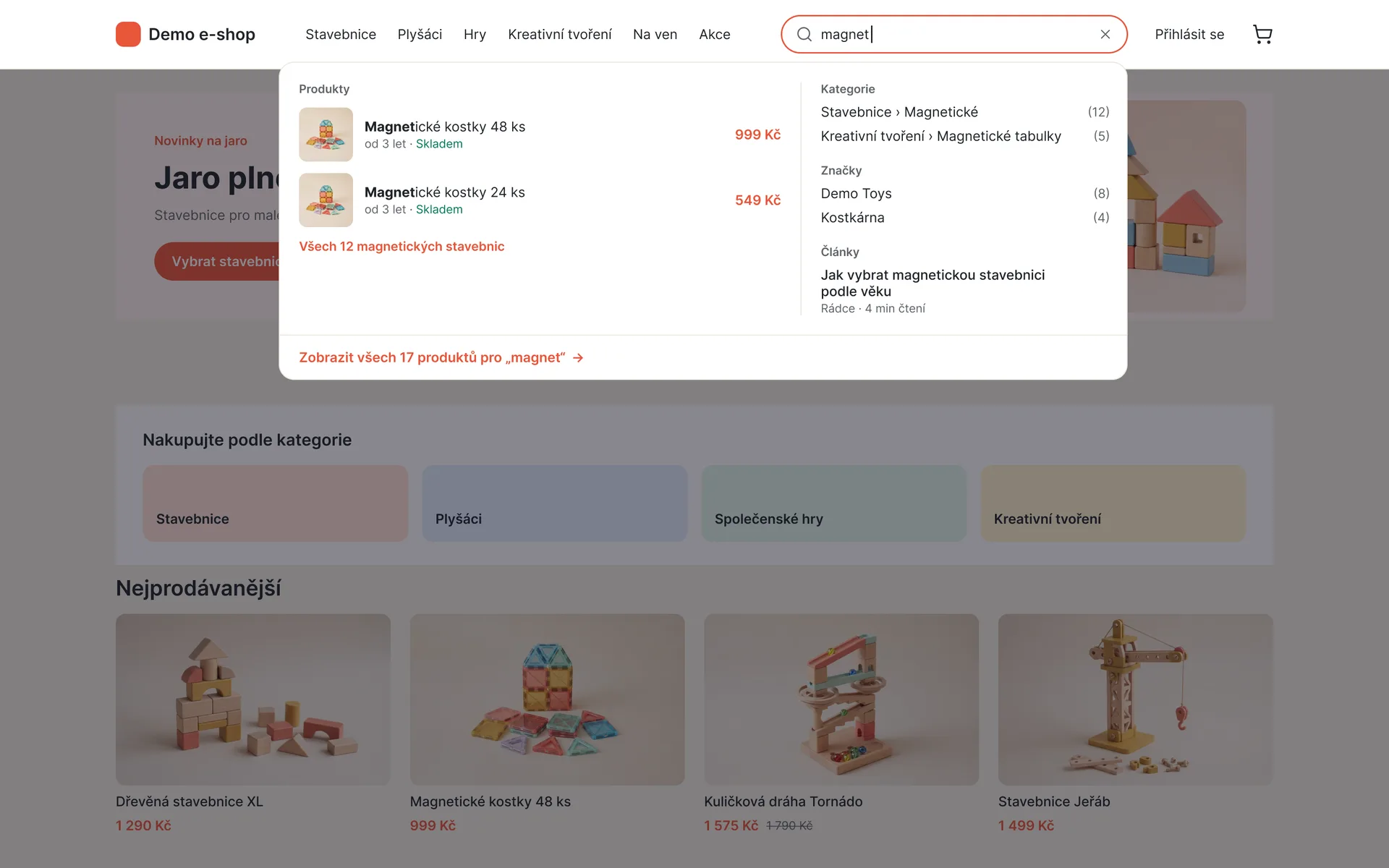
Task: Click Dřevěná stavebnice XL product title
Action: (190, 801)
